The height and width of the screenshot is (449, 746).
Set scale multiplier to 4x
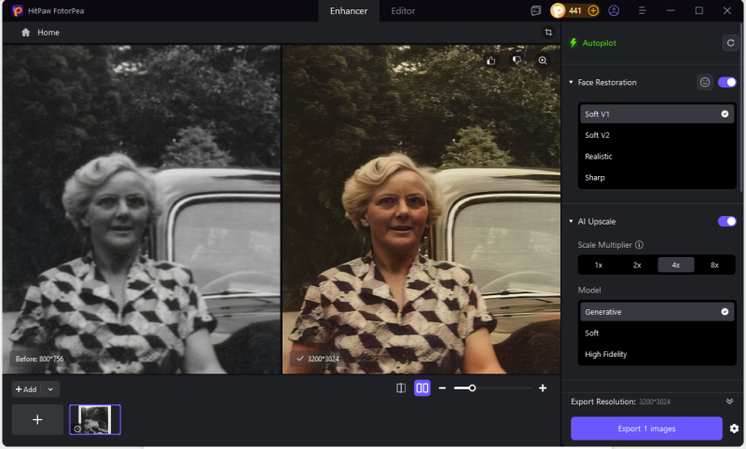676,265
